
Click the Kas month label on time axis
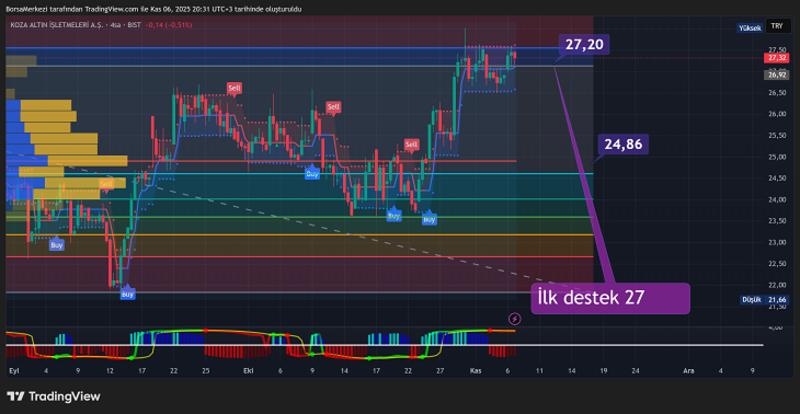point(475,370)
